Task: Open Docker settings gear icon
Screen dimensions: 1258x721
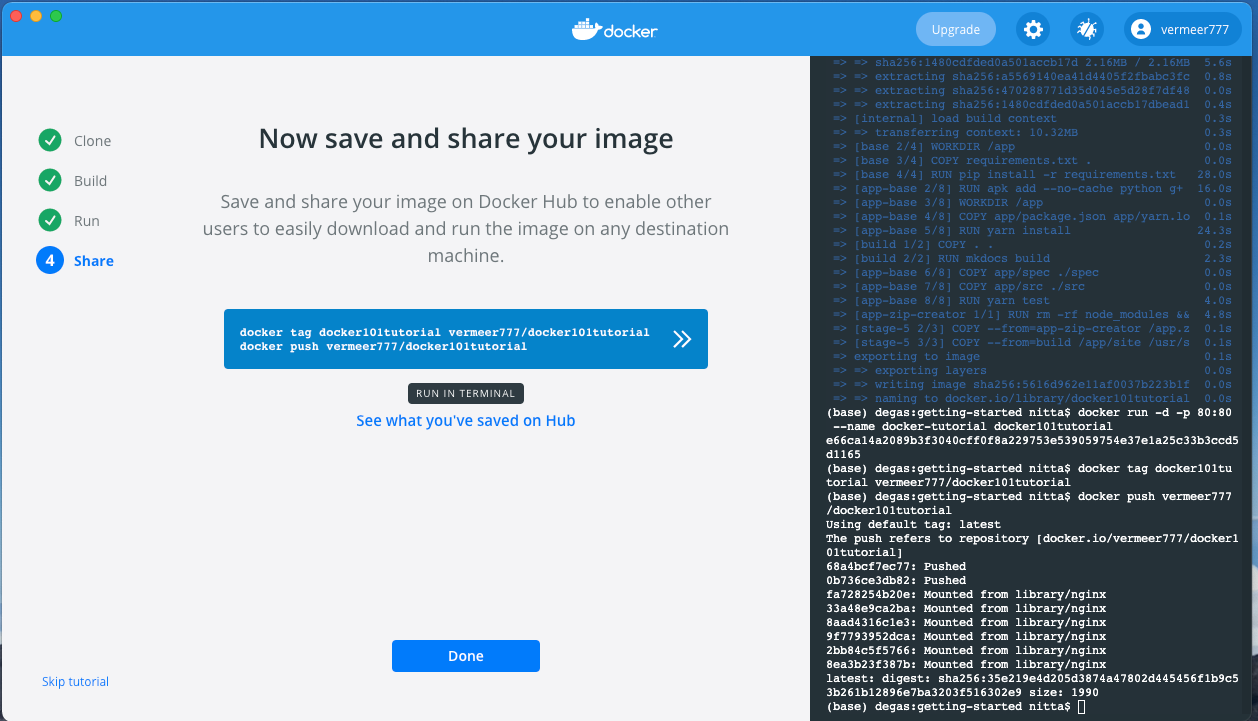Action: [1033, 30]
